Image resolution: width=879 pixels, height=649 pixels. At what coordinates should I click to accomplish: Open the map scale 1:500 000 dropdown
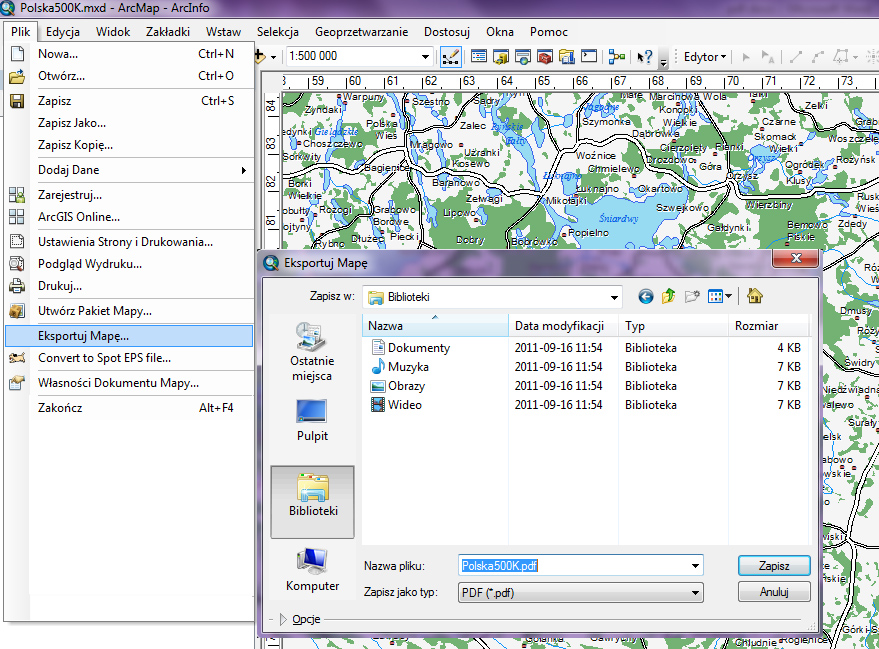click(x=425, y=57)
